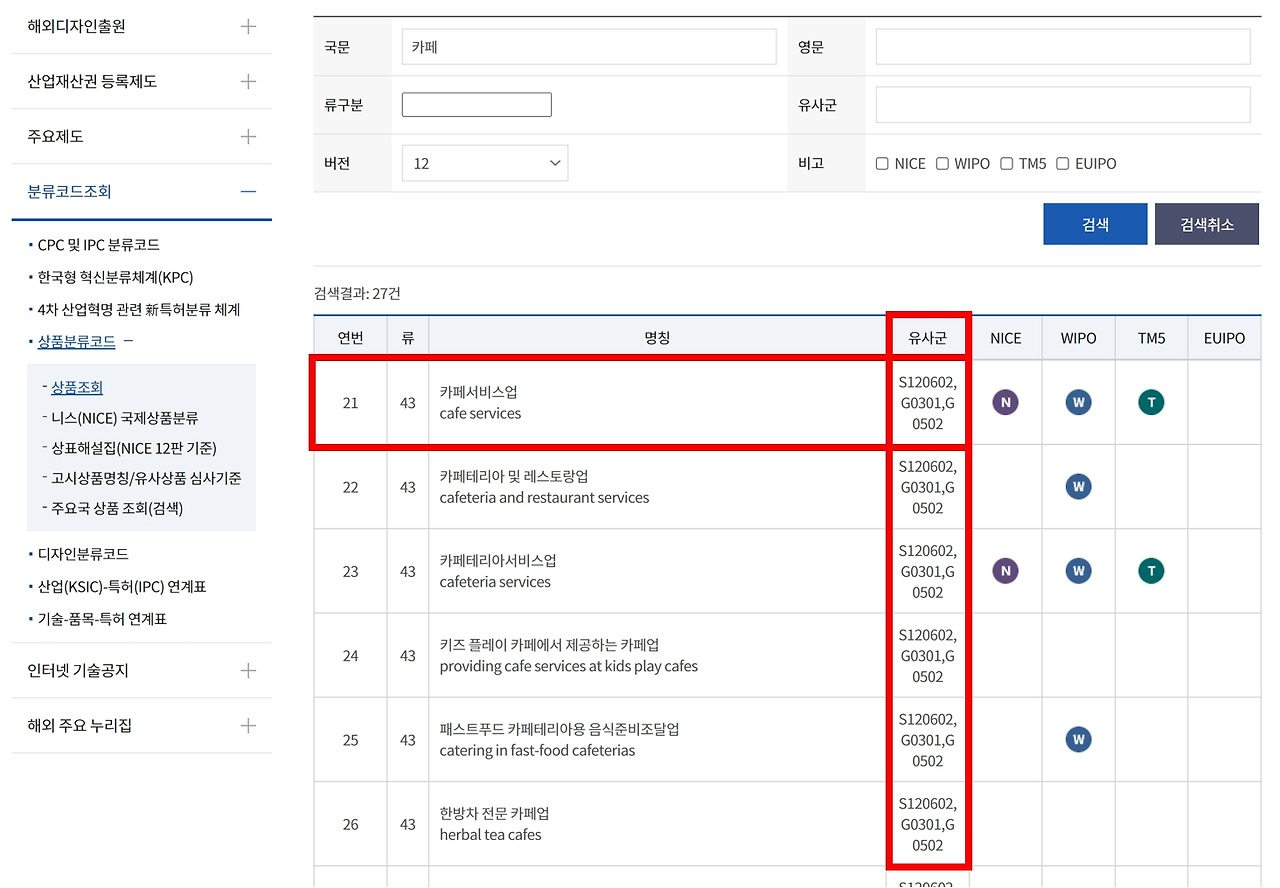Collapse the 상품분류코드 submenu
This screenshot has width=1280, height=888.
pos(128,342)
